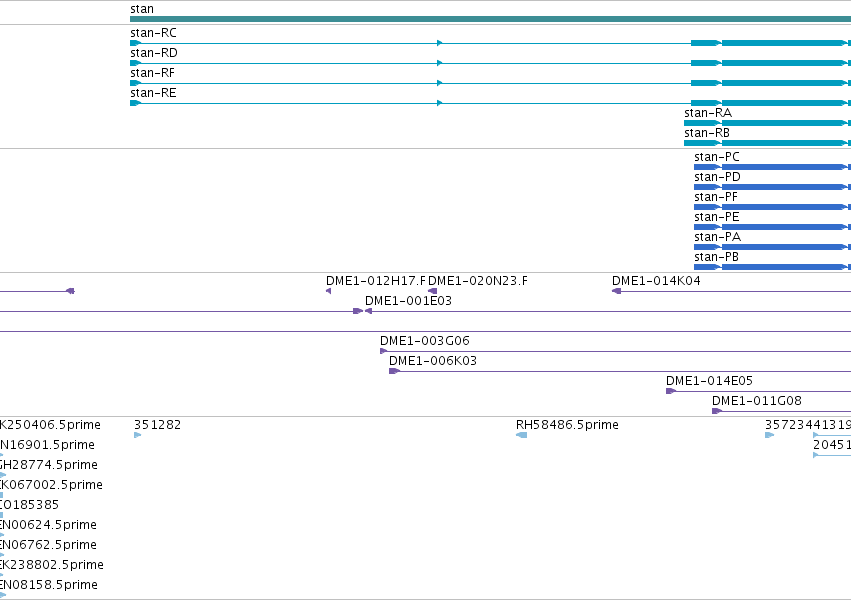
Task: Click the DME1-014E05 start arrowhead
Action: (671, 391)
